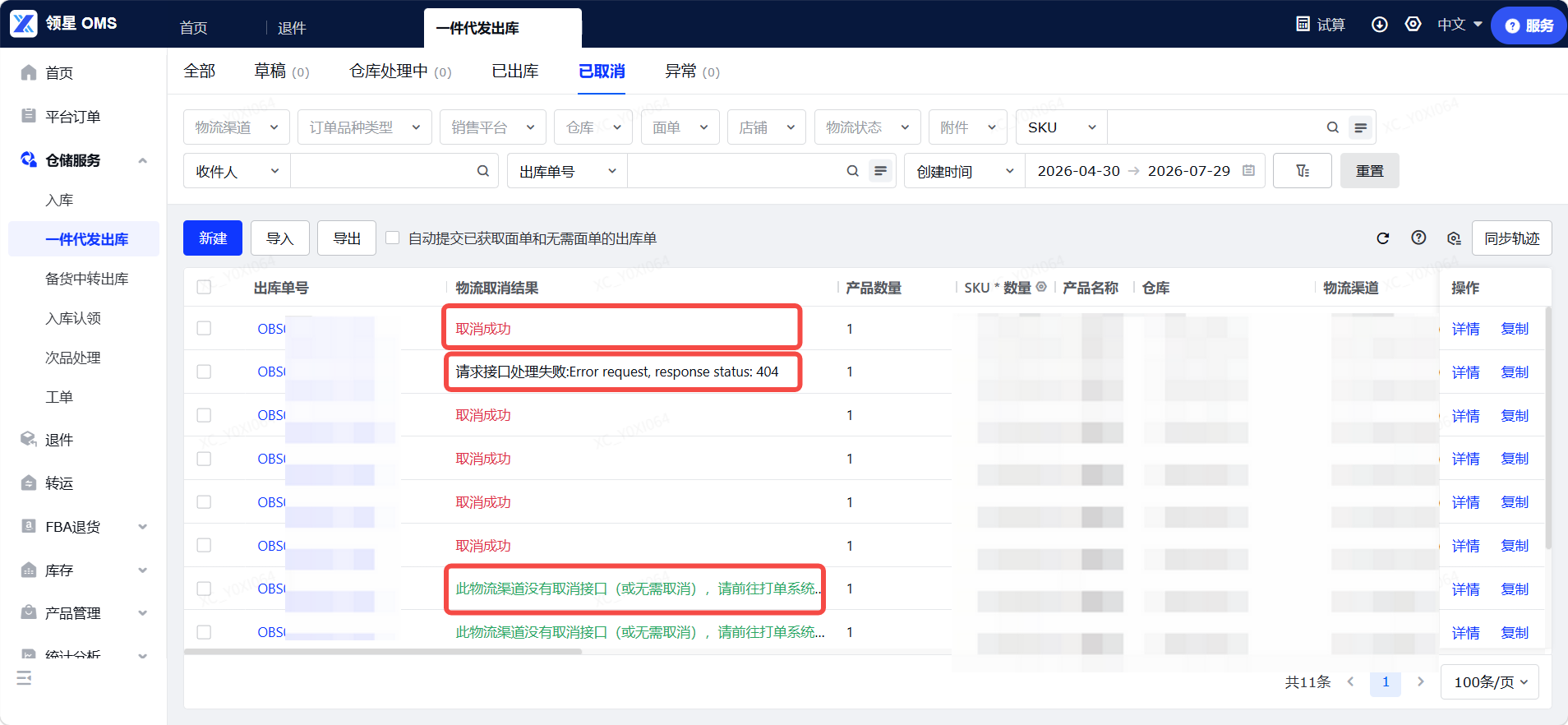
Task: Click the 库存 sidebar icon
Action: pyautogui.click(x=29, y=570)
